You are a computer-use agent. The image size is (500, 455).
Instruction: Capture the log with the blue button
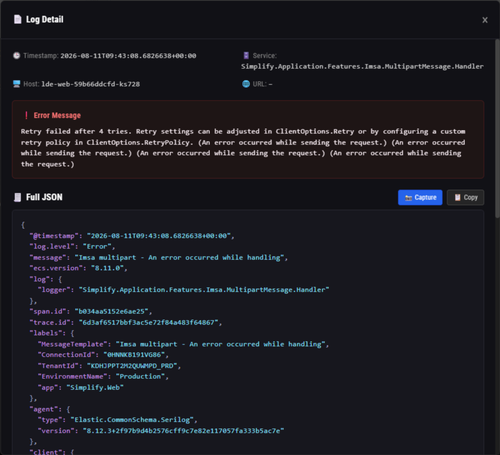click(x=420, y=197)
